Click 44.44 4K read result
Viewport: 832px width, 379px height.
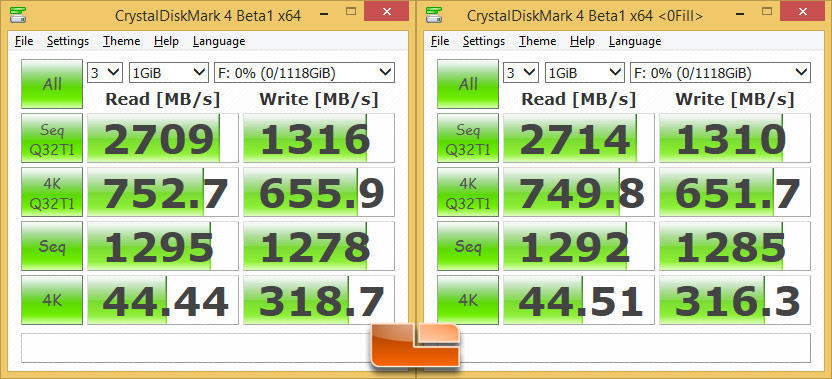pyautogui.click(x=163, y=300)
